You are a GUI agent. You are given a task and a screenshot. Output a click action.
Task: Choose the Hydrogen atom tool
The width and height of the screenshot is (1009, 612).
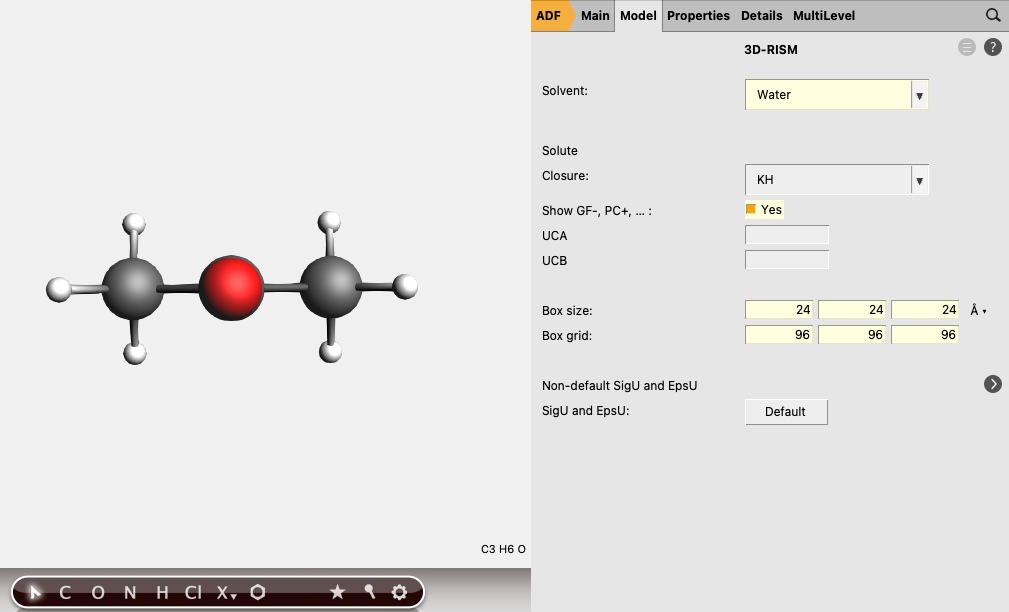click(162, 592)
